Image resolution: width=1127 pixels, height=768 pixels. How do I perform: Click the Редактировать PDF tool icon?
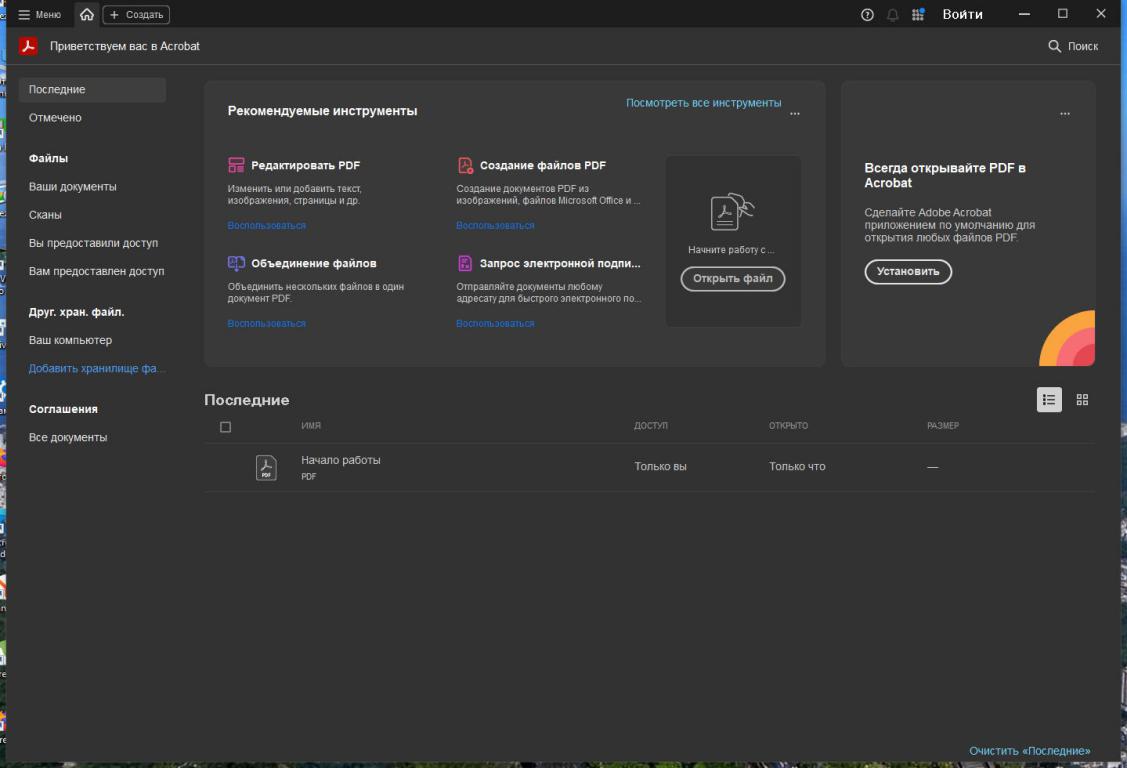[x=236, y=165]
